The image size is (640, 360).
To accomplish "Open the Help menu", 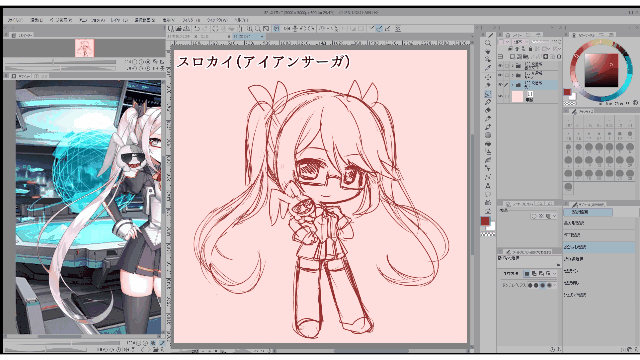I will coord(241,20).
